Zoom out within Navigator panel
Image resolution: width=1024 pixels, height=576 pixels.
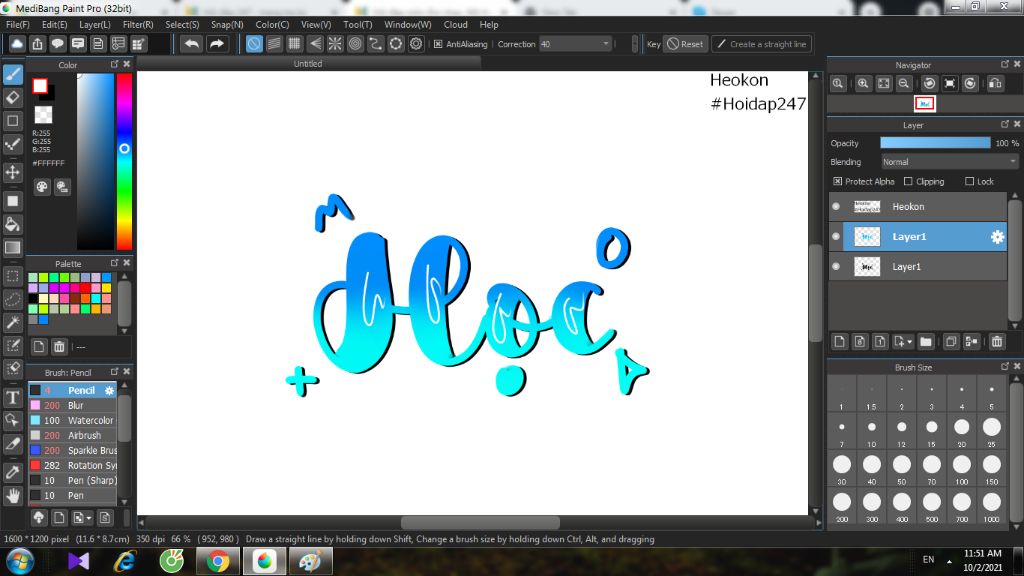coord(904,84)
